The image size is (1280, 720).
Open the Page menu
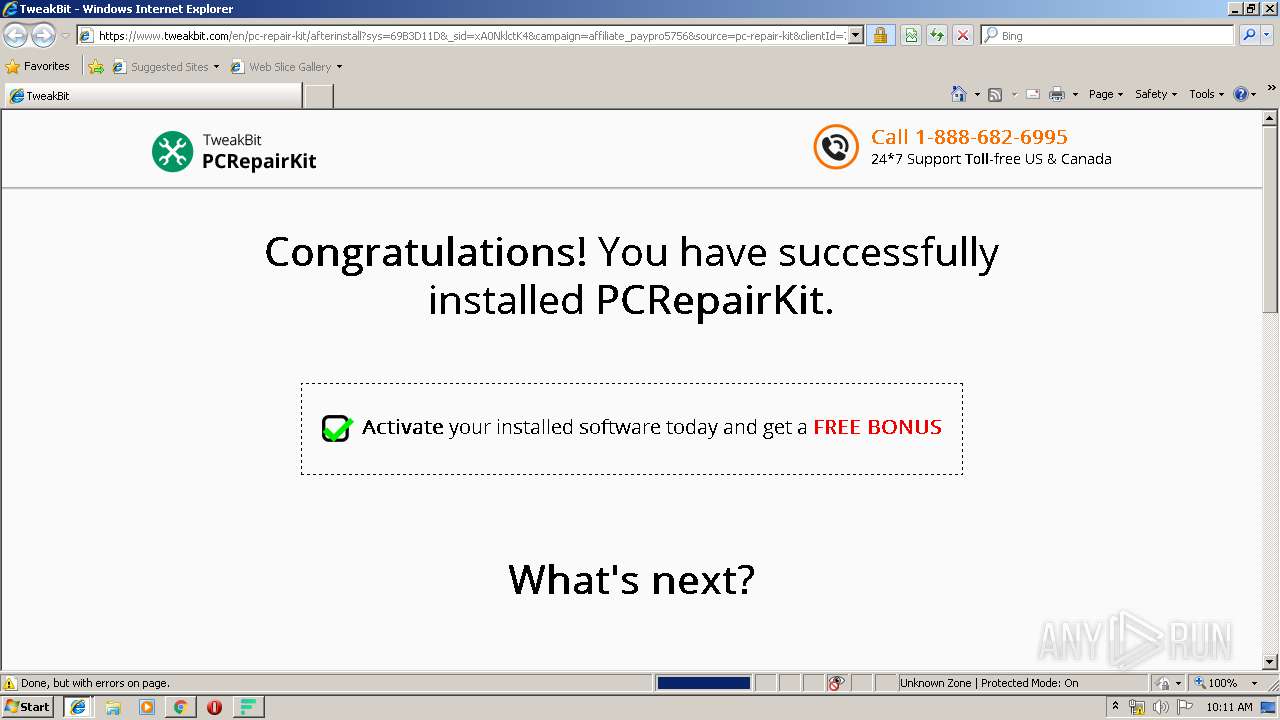1105,94
